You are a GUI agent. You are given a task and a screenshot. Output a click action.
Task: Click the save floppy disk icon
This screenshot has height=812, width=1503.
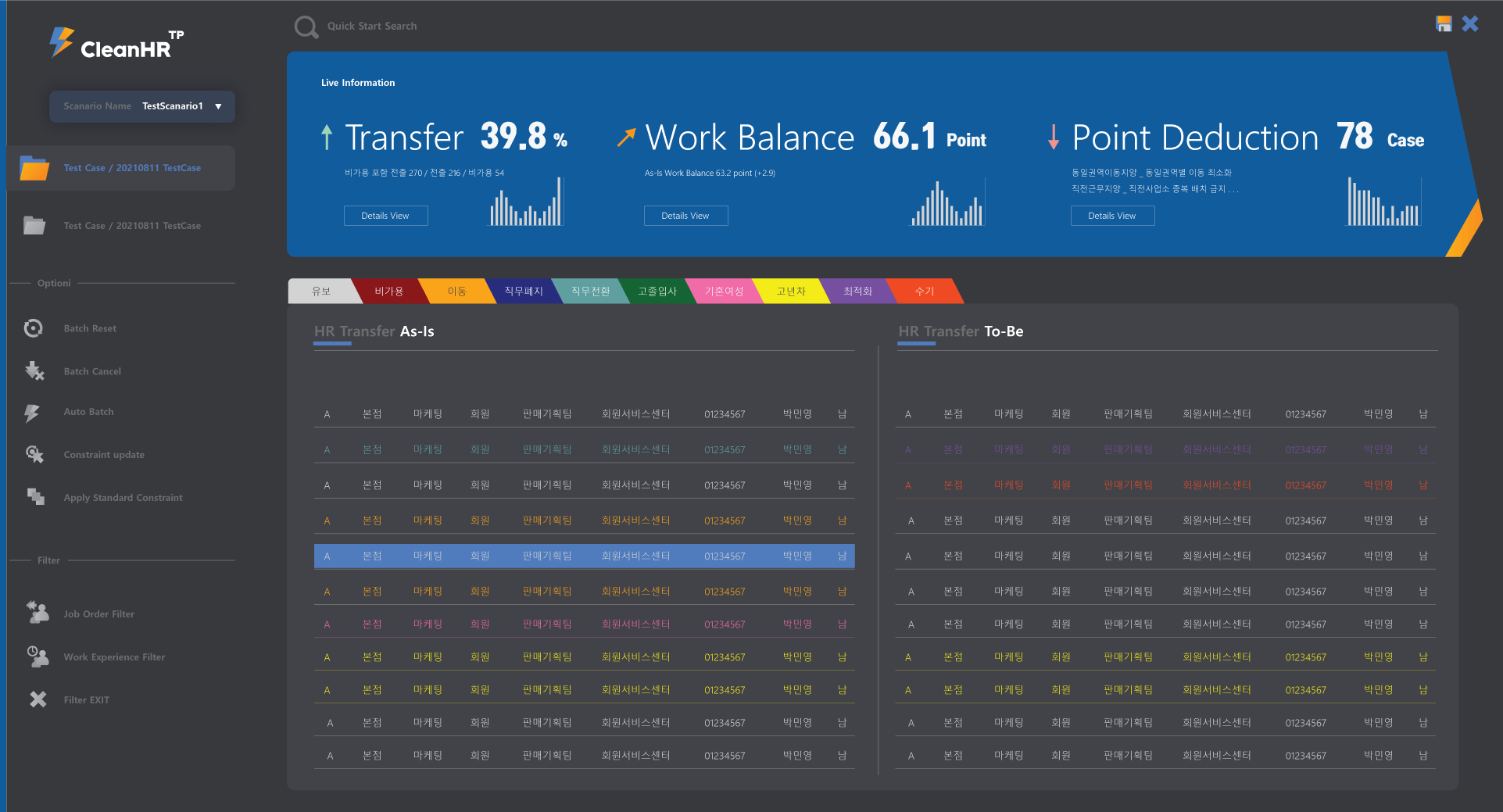[x=1444, y=23]
